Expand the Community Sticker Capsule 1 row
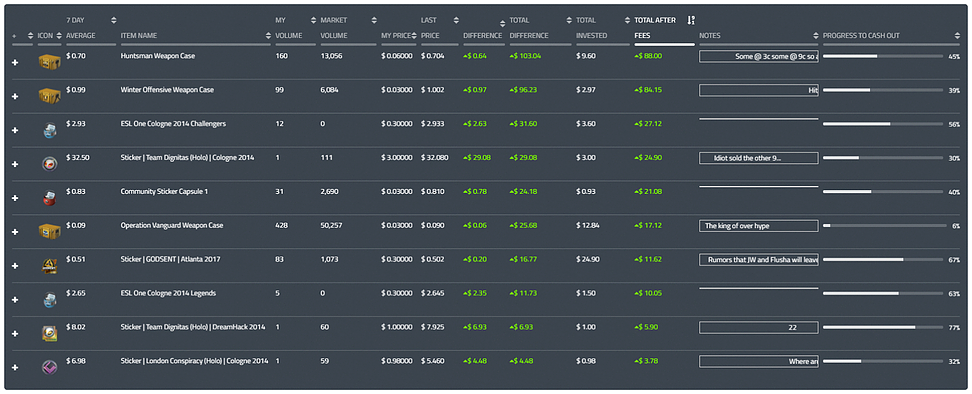972x394 pixels. pyautogui.click(x=15, y=198)
